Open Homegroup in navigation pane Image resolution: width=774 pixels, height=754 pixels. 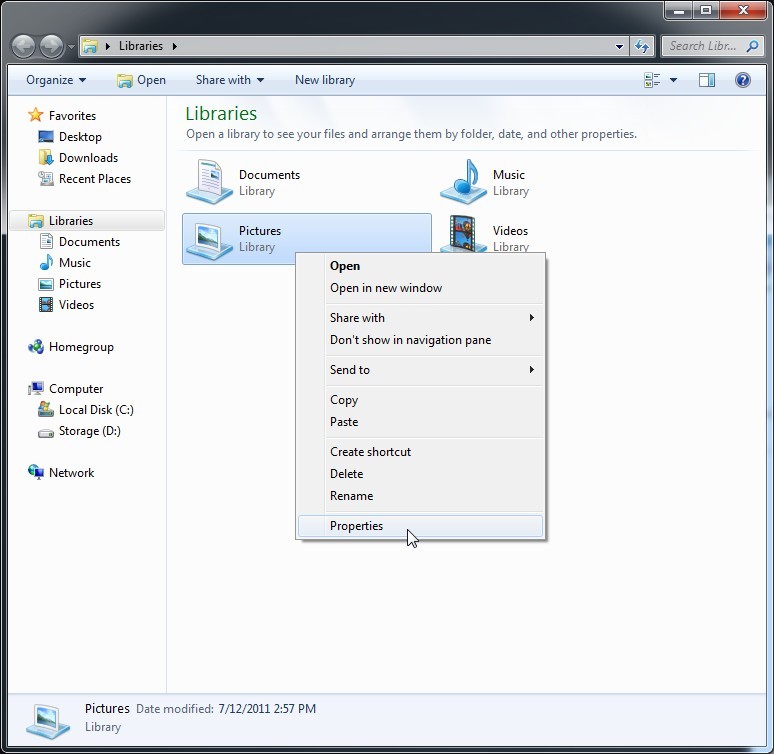(x=80, y=347)
